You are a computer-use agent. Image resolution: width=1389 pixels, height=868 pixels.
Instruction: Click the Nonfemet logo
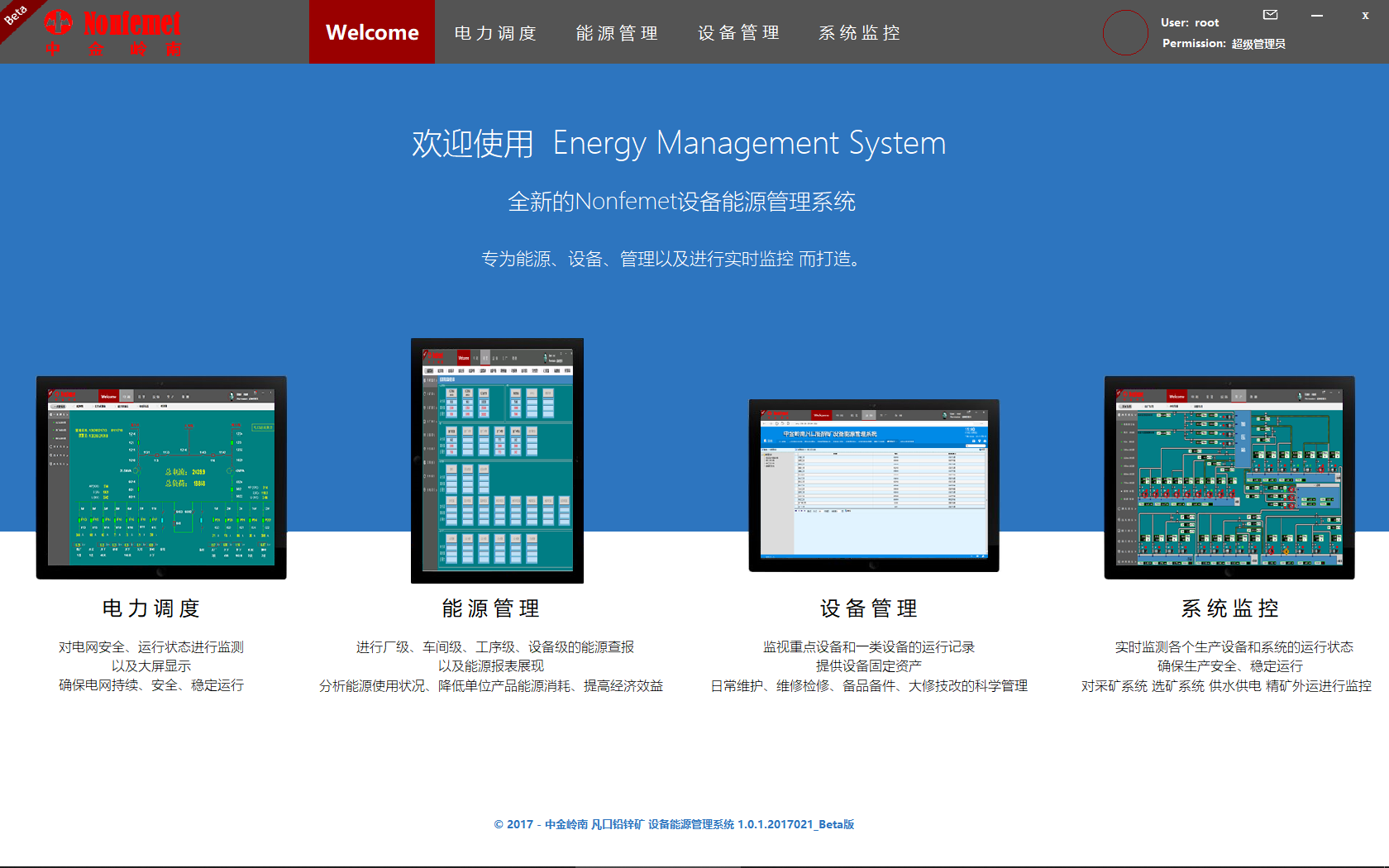click(x=113, y=33)
